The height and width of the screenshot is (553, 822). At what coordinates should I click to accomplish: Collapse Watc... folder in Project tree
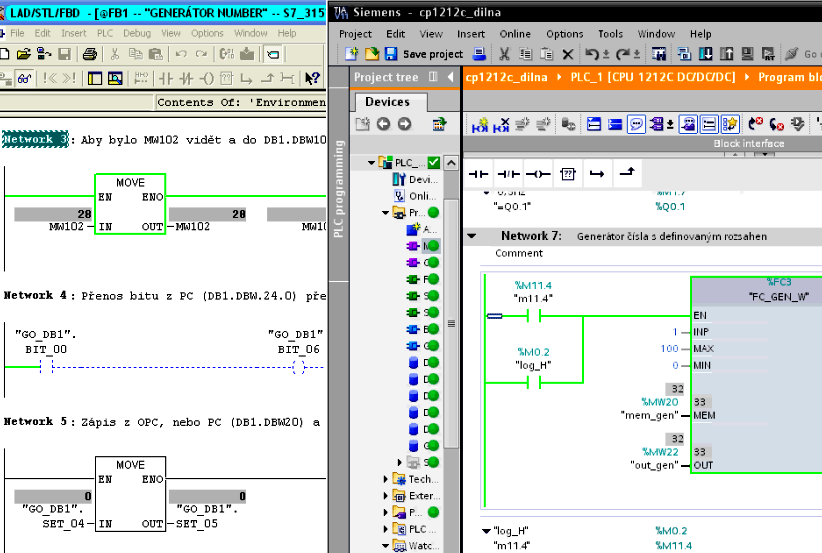[385, 546]
